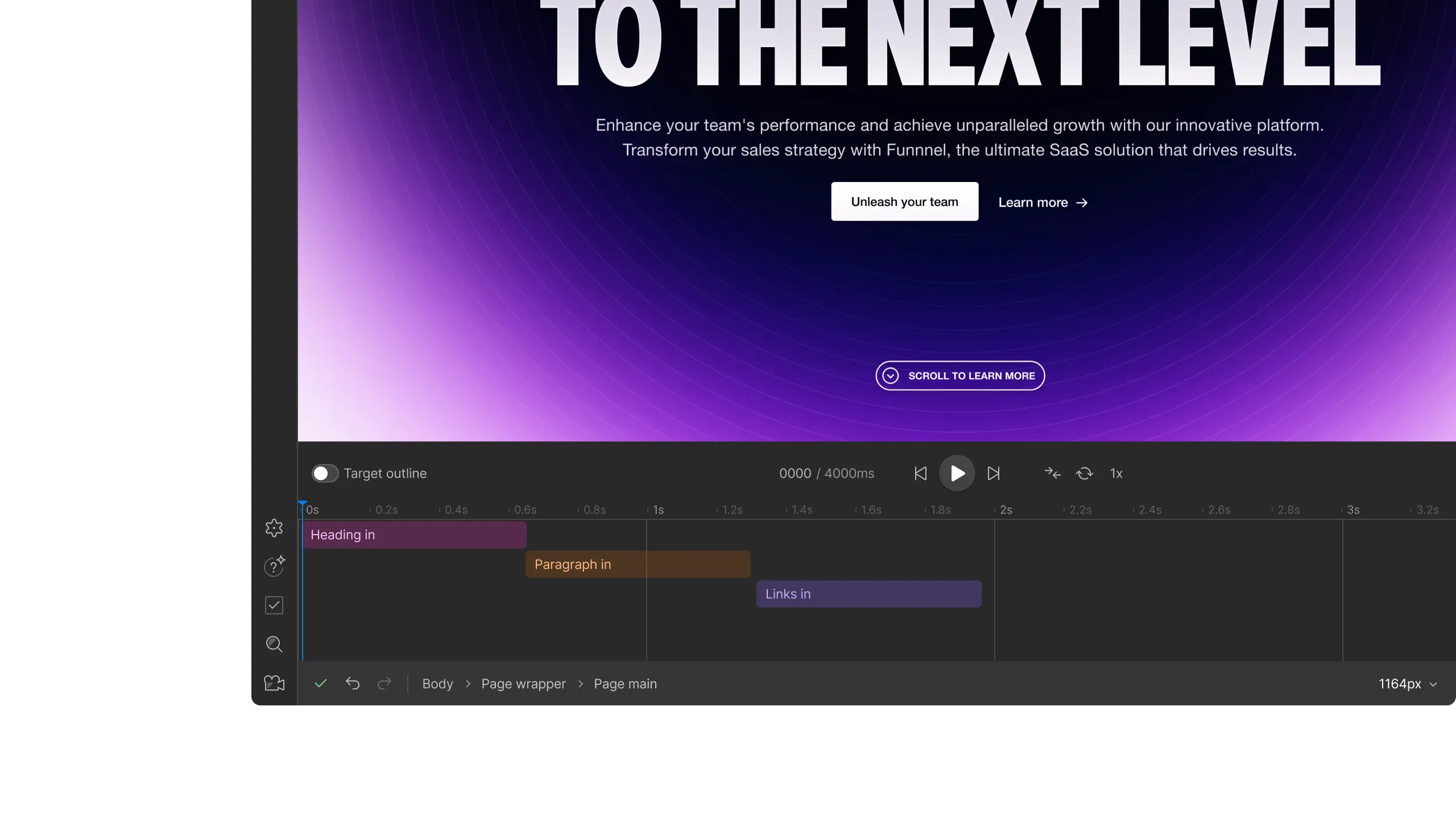Select Page wrapper in breadcrumb
The width and height of the screenshot is (1456, 819).
tap(523, 684)
